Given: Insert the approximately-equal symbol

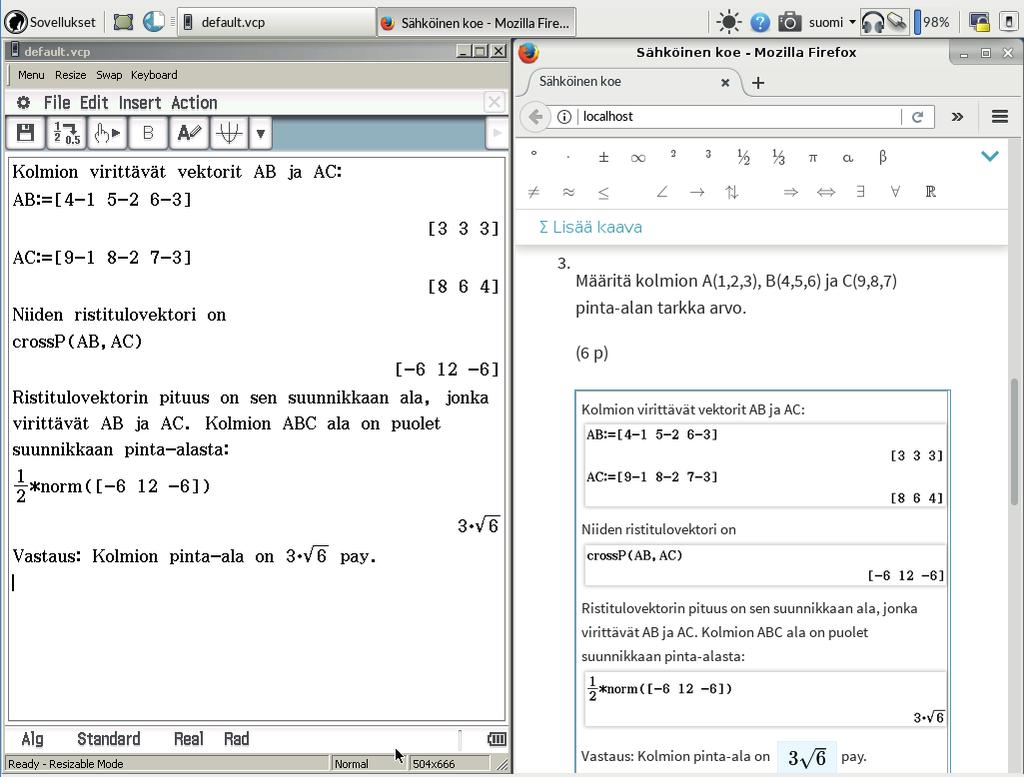Looking at the screenshot, I should 568,192.
